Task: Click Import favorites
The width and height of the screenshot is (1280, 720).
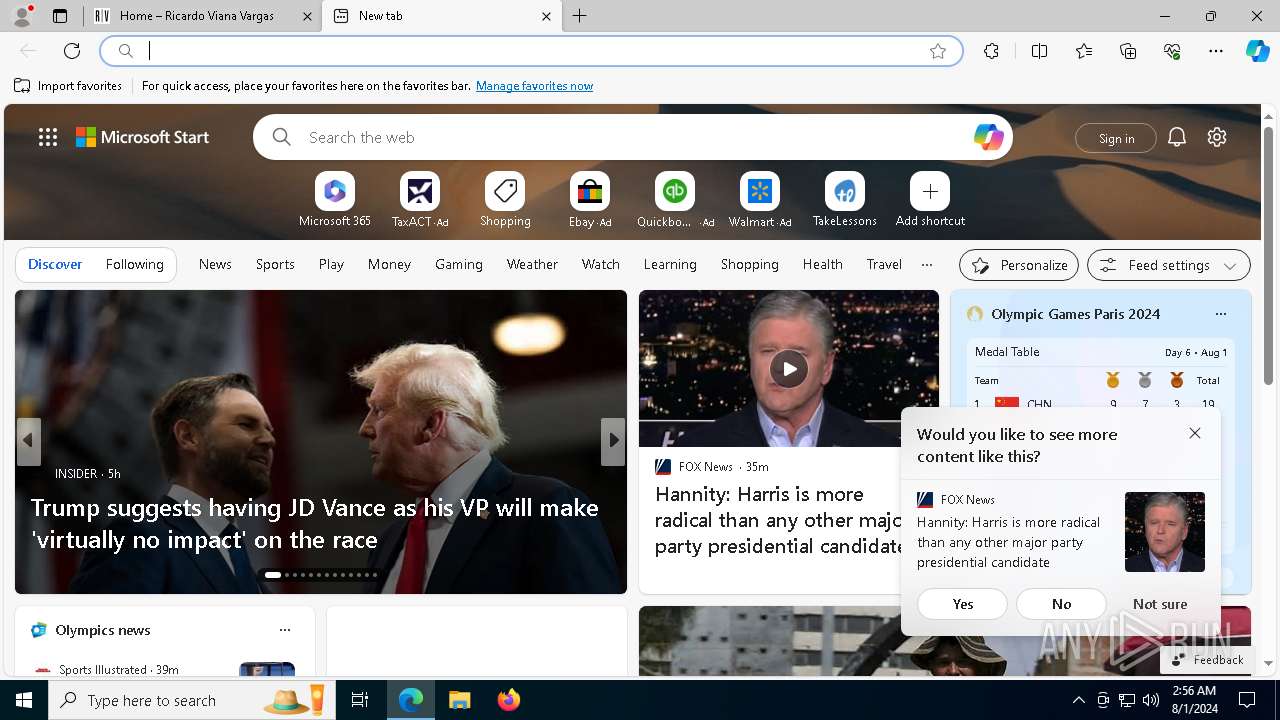Action: pyautogui.click(x=68, y=86)
